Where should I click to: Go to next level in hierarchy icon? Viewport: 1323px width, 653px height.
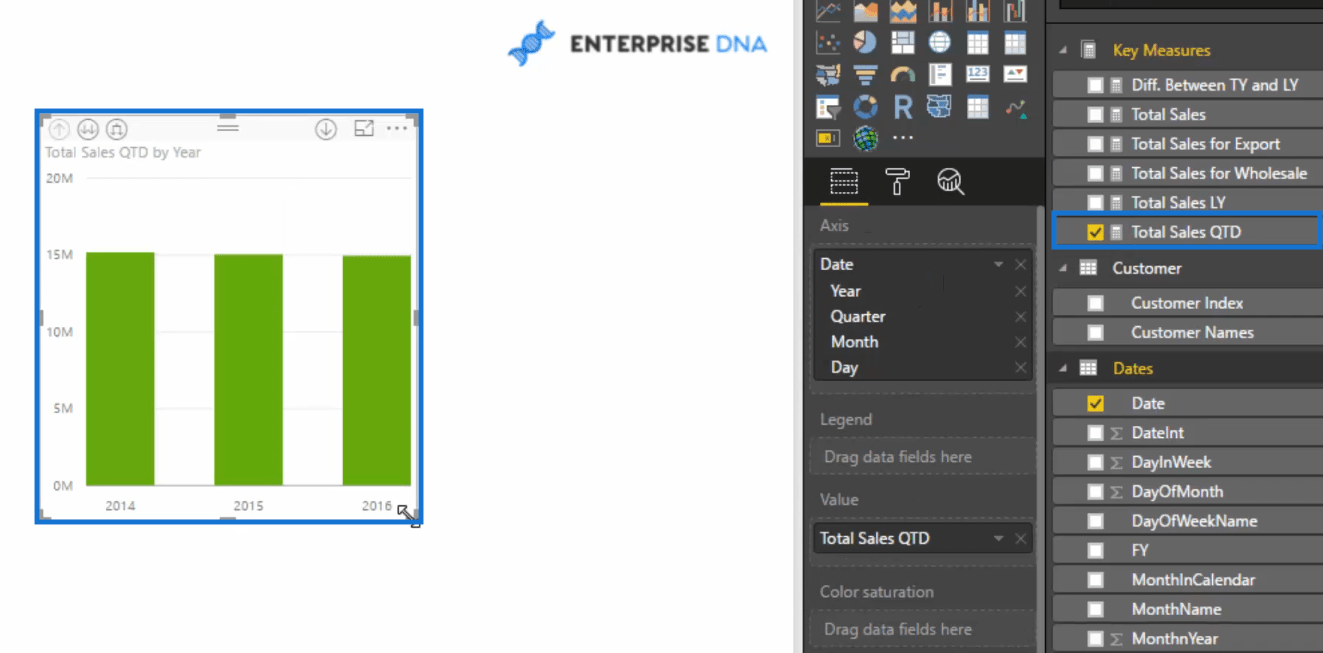tap(88, 129)
